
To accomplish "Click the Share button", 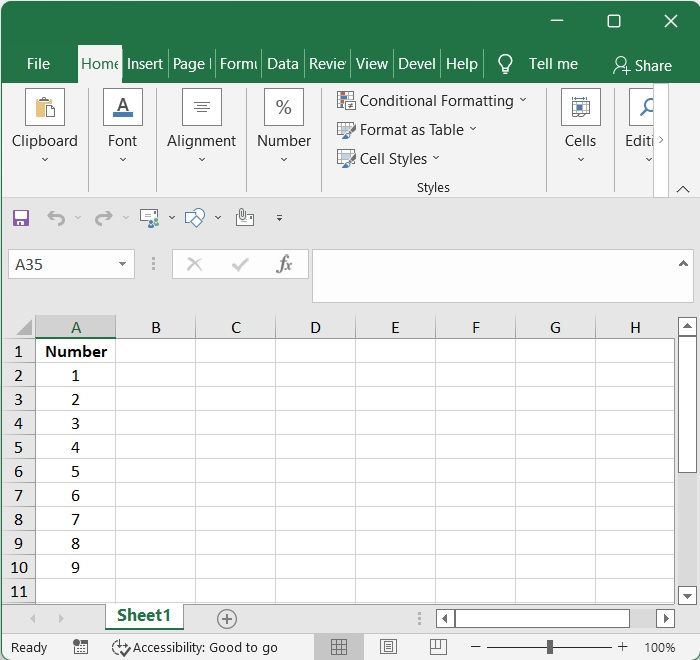I will [642, 65].
